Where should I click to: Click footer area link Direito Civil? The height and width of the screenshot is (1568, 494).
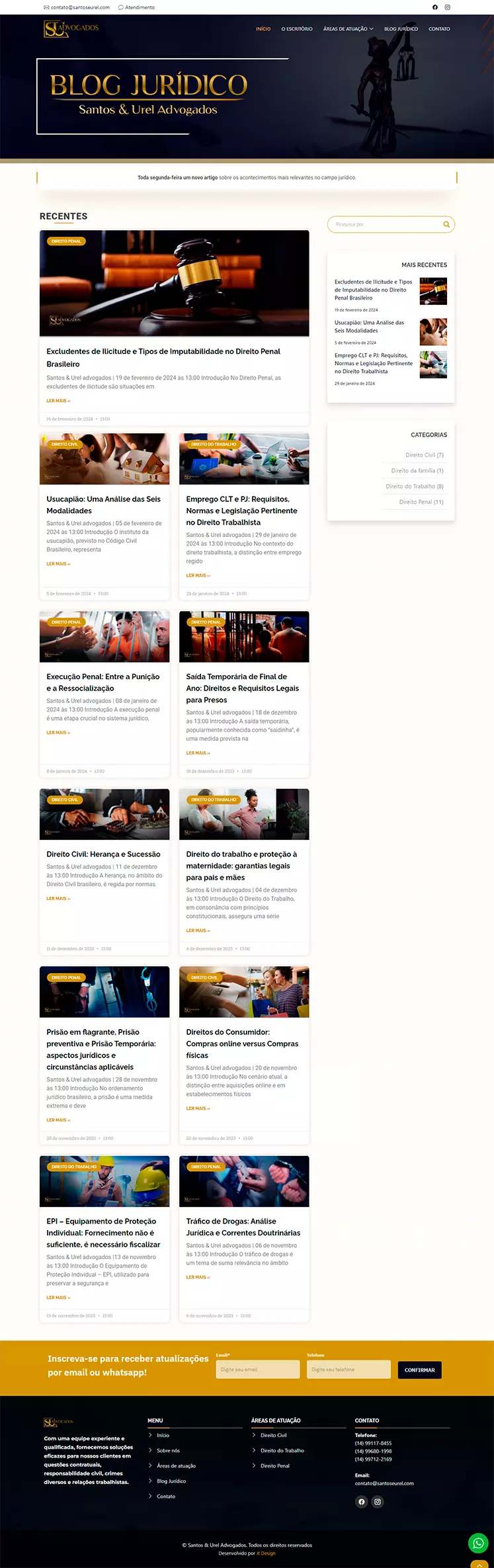point(274,1435)
